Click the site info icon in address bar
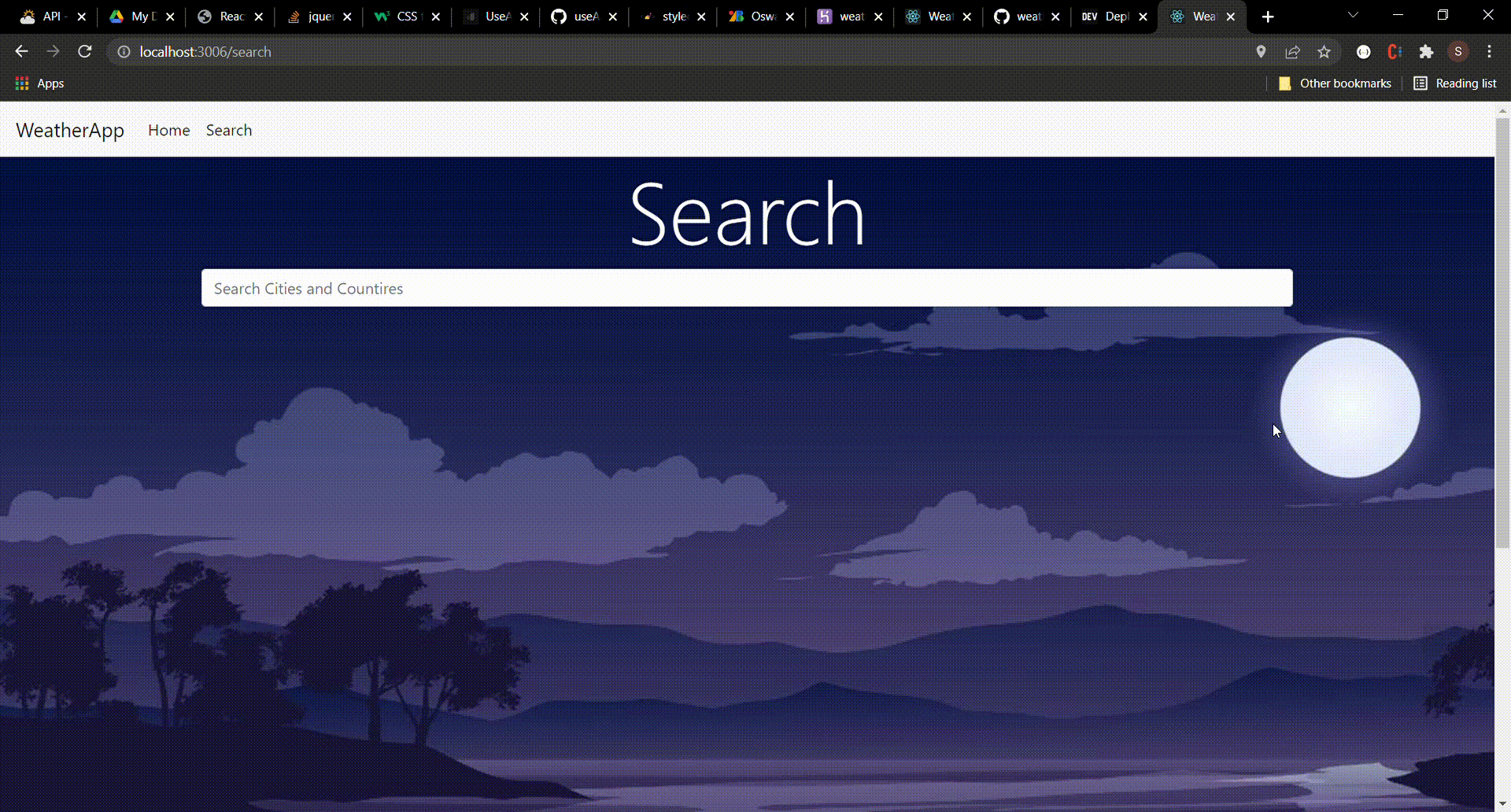This screenshot has height=812, width=1511. pyautogui.click(x=124, y=52)
